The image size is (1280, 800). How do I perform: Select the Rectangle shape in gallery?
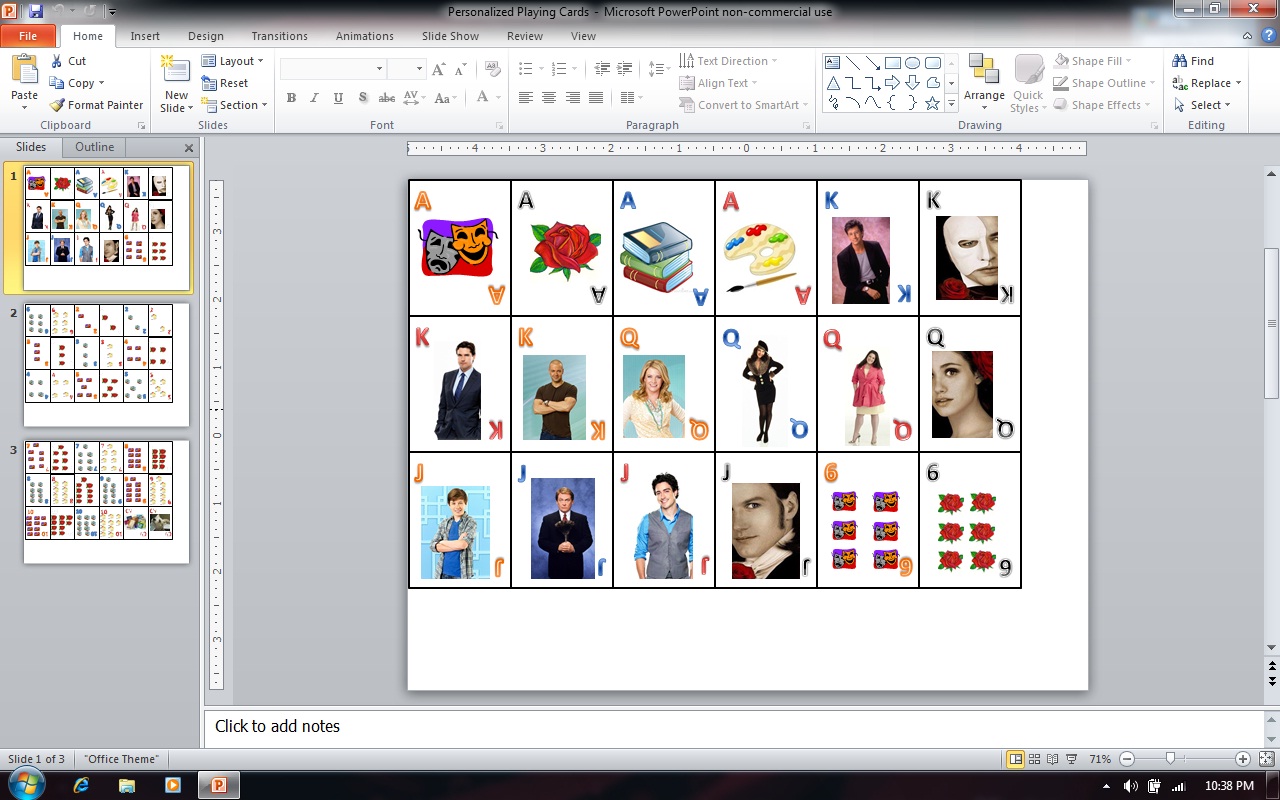pyautogui.click(x=893, y=62)
